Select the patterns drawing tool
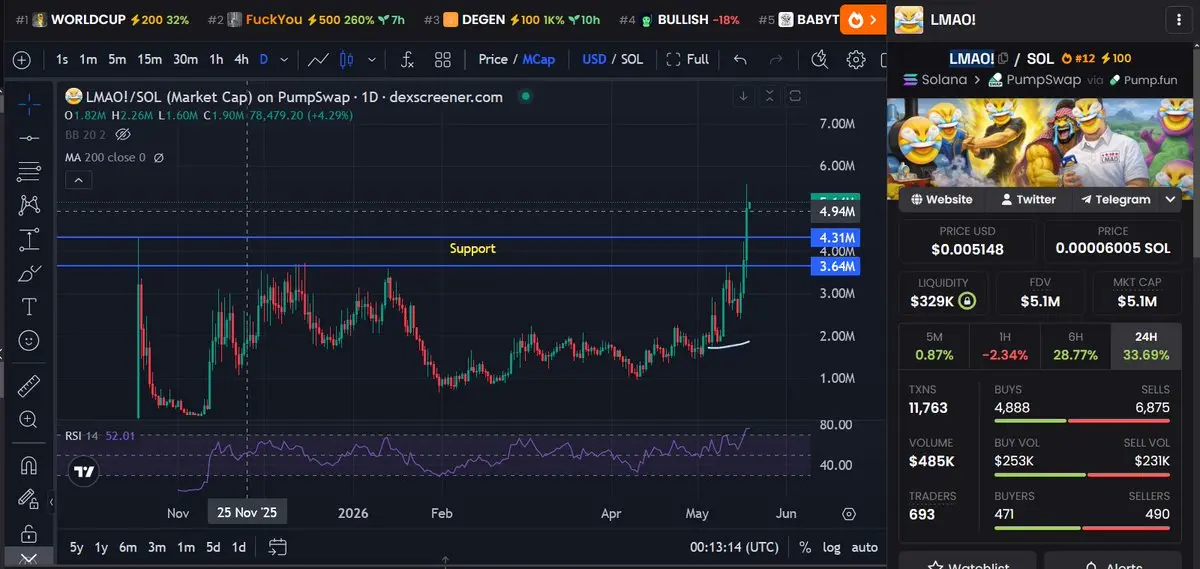 coord(29,205)
